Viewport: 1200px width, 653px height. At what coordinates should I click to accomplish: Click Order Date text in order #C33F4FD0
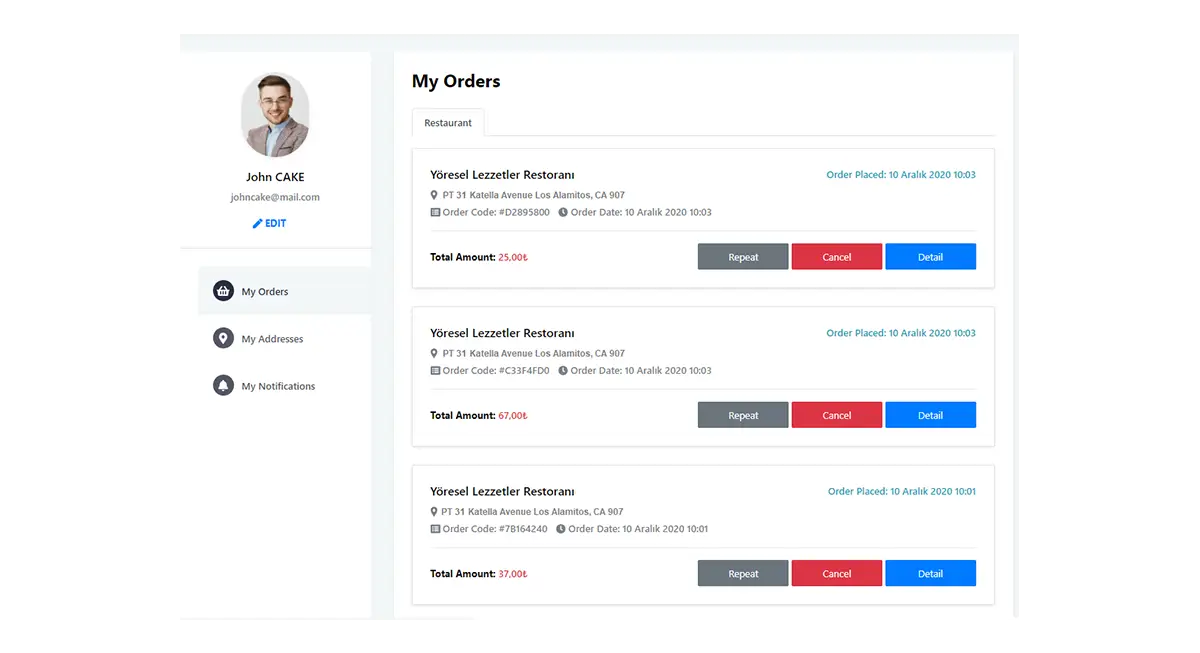click(641, 370)
